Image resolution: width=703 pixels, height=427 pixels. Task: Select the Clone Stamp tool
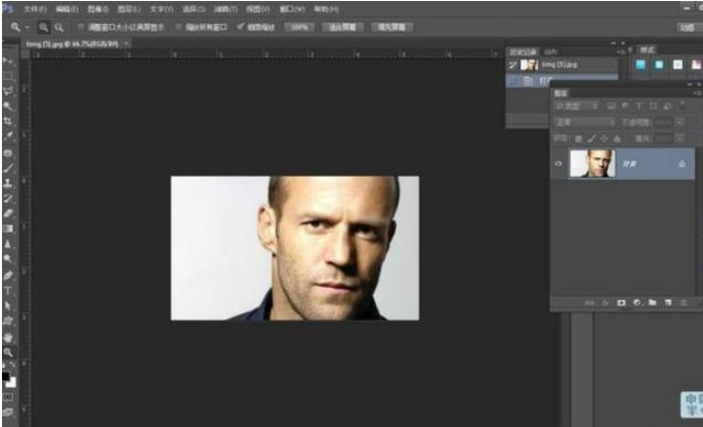(8, 183)
